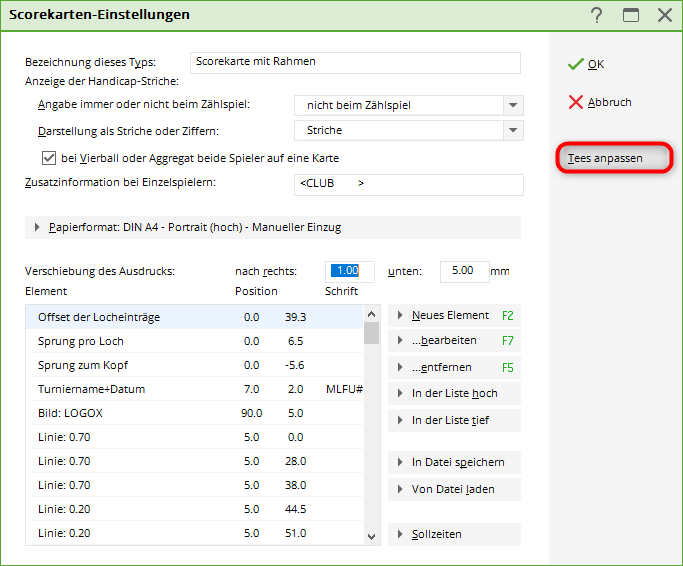Click Von Datei laden button
This screenshot has height=566, width=683.
click(x=453, y=489)
